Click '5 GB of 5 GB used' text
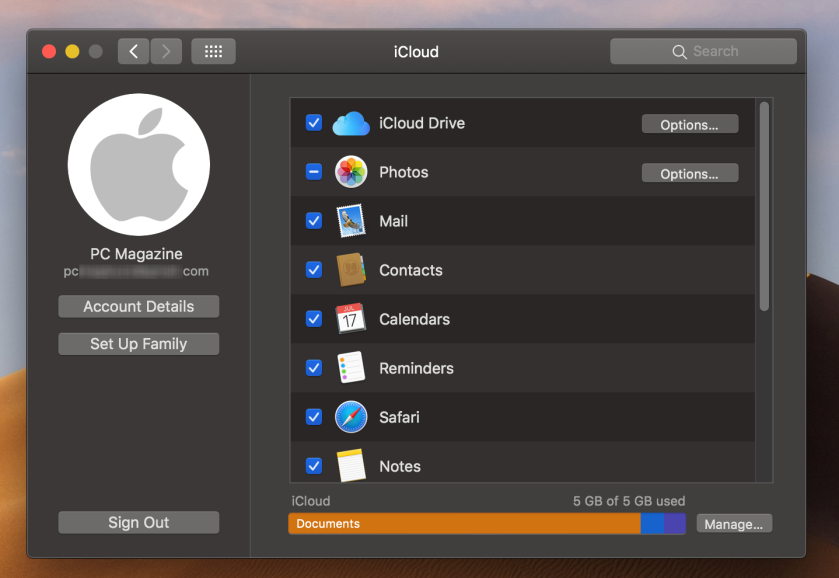This screenshot has width=839, height=578. [x=629, y=501]
